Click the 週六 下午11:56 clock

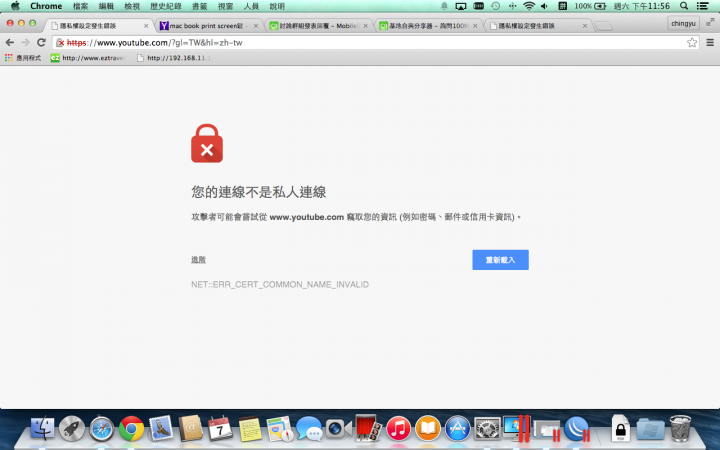(641, 6)
